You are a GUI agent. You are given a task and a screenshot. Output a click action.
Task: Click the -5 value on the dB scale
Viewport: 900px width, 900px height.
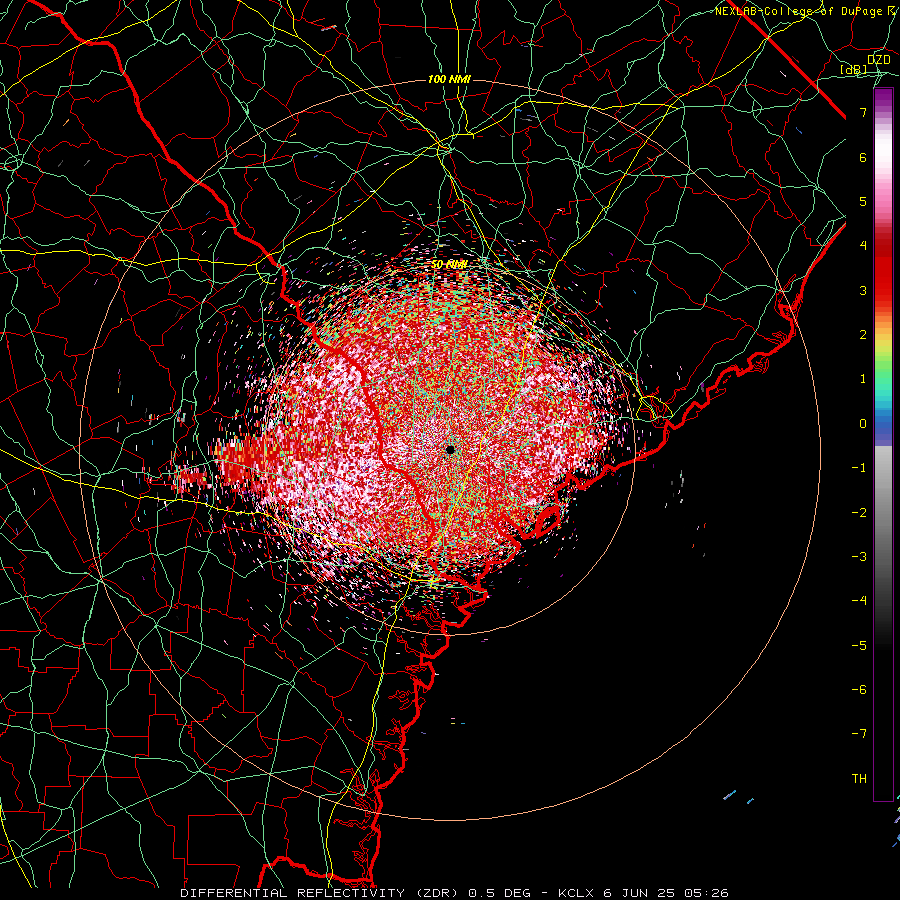(x=859, y=646)
